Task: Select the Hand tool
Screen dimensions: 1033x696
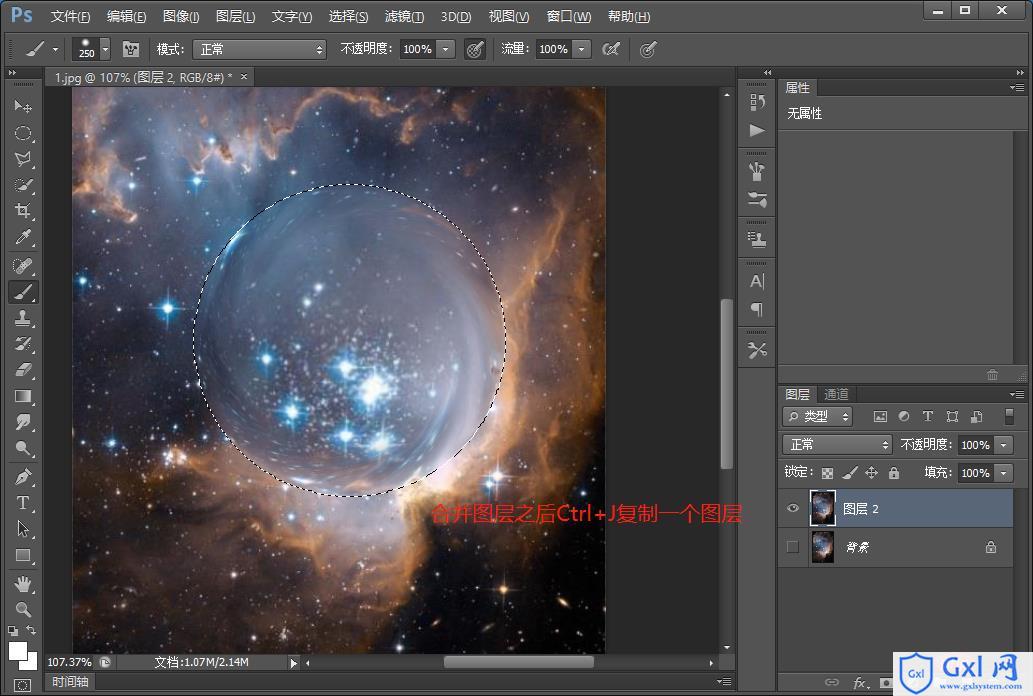Action: pos(23,583)
